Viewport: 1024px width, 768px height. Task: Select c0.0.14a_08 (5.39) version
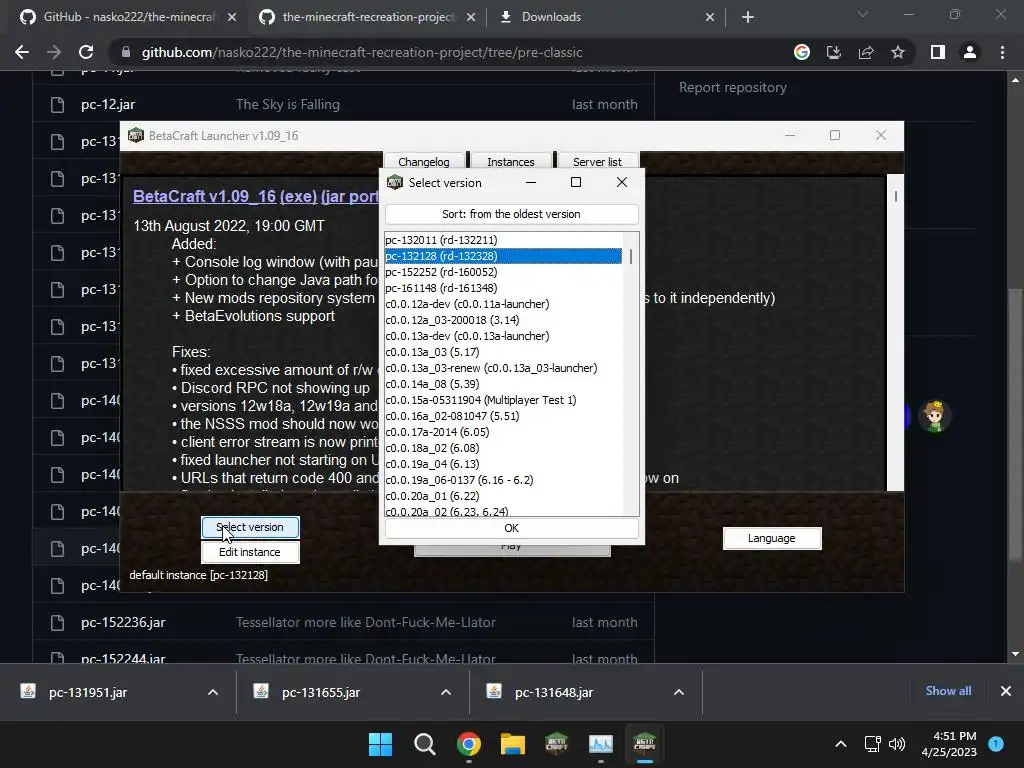503,384
